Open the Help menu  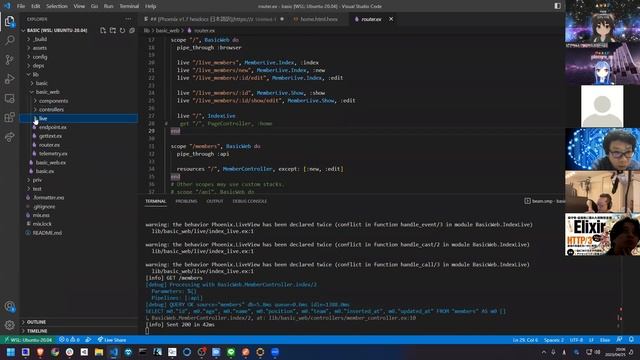pos(151,6)
